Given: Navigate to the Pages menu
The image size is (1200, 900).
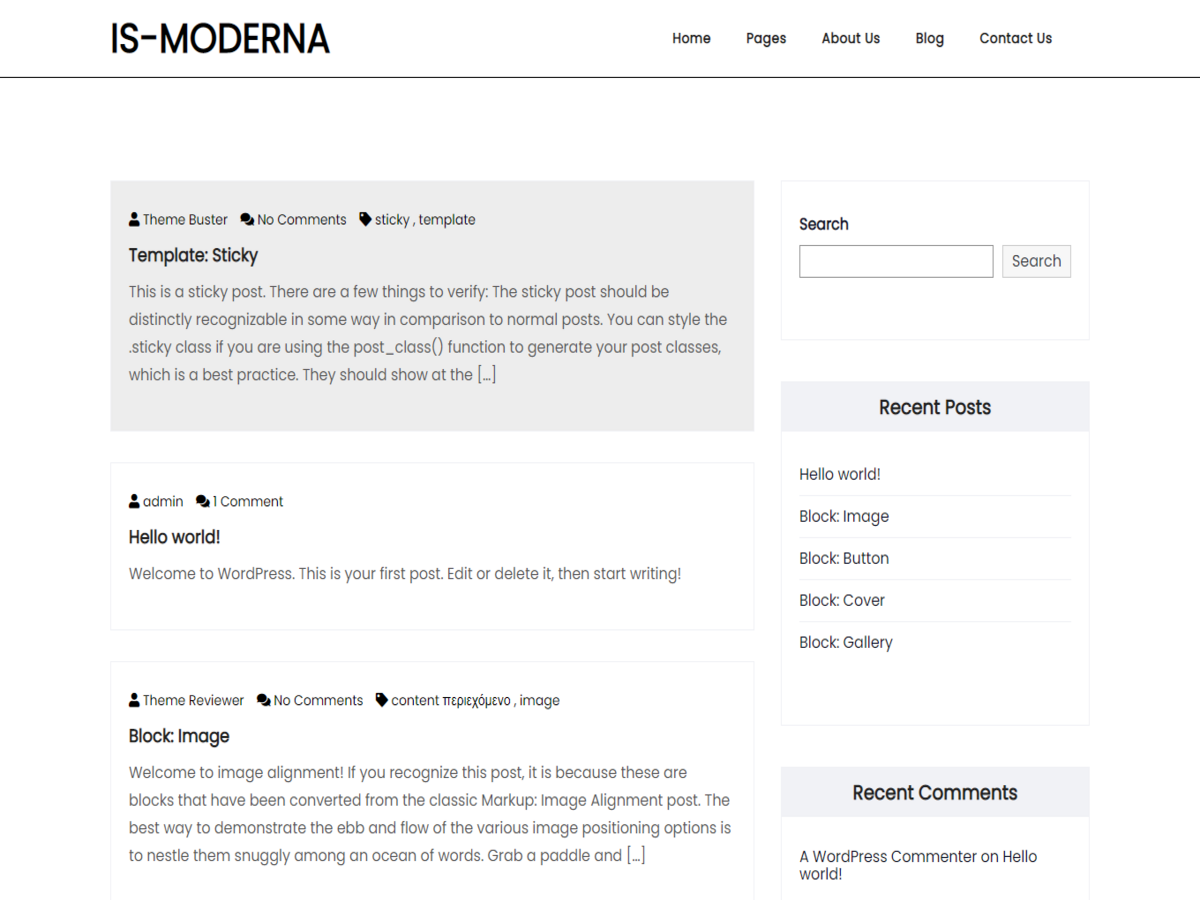Looking at the screenshot, I should point(766,38).
